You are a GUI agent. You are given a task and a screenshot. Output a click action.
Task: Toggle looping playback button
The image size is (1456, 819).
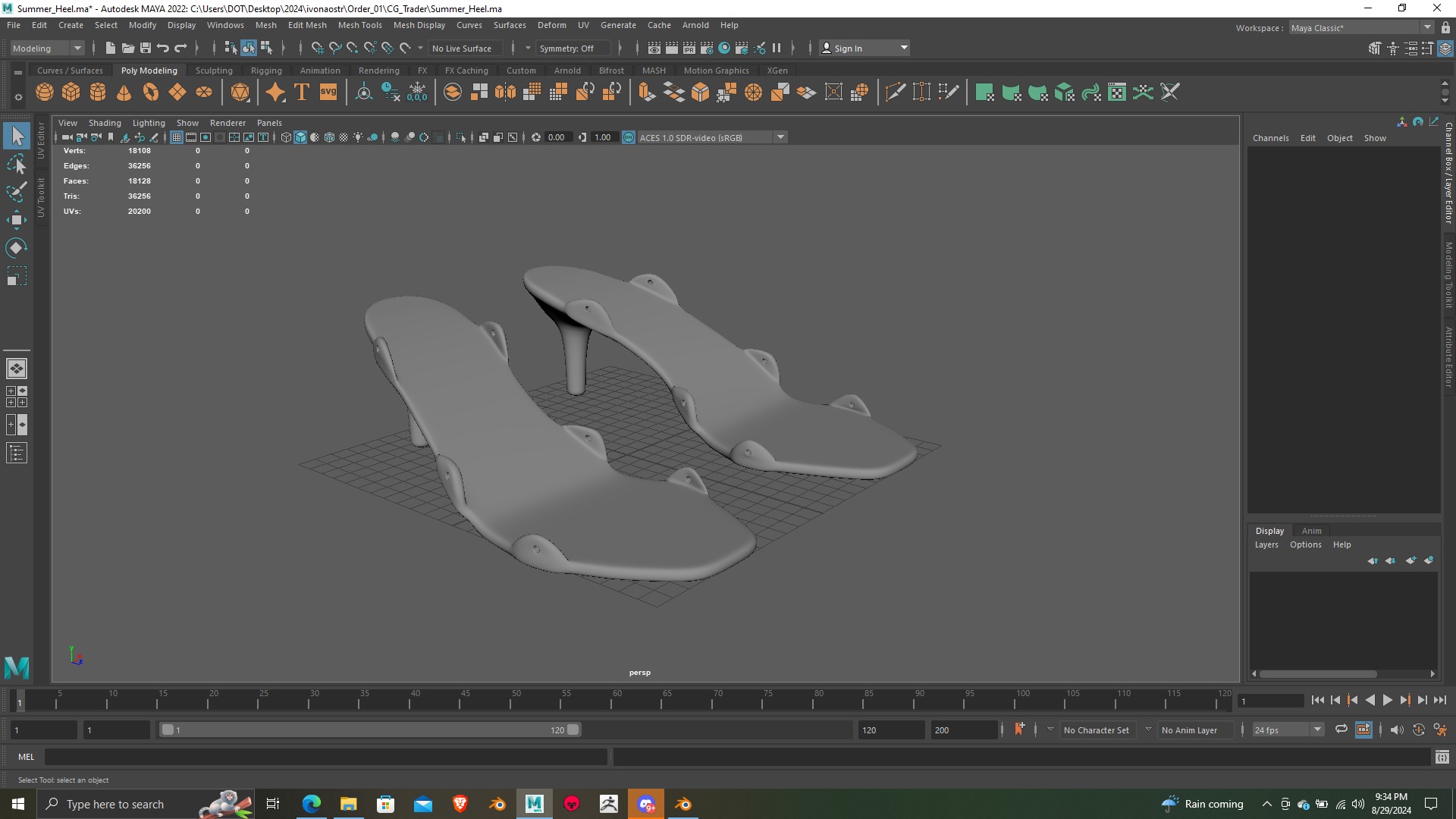point(1341,730)
